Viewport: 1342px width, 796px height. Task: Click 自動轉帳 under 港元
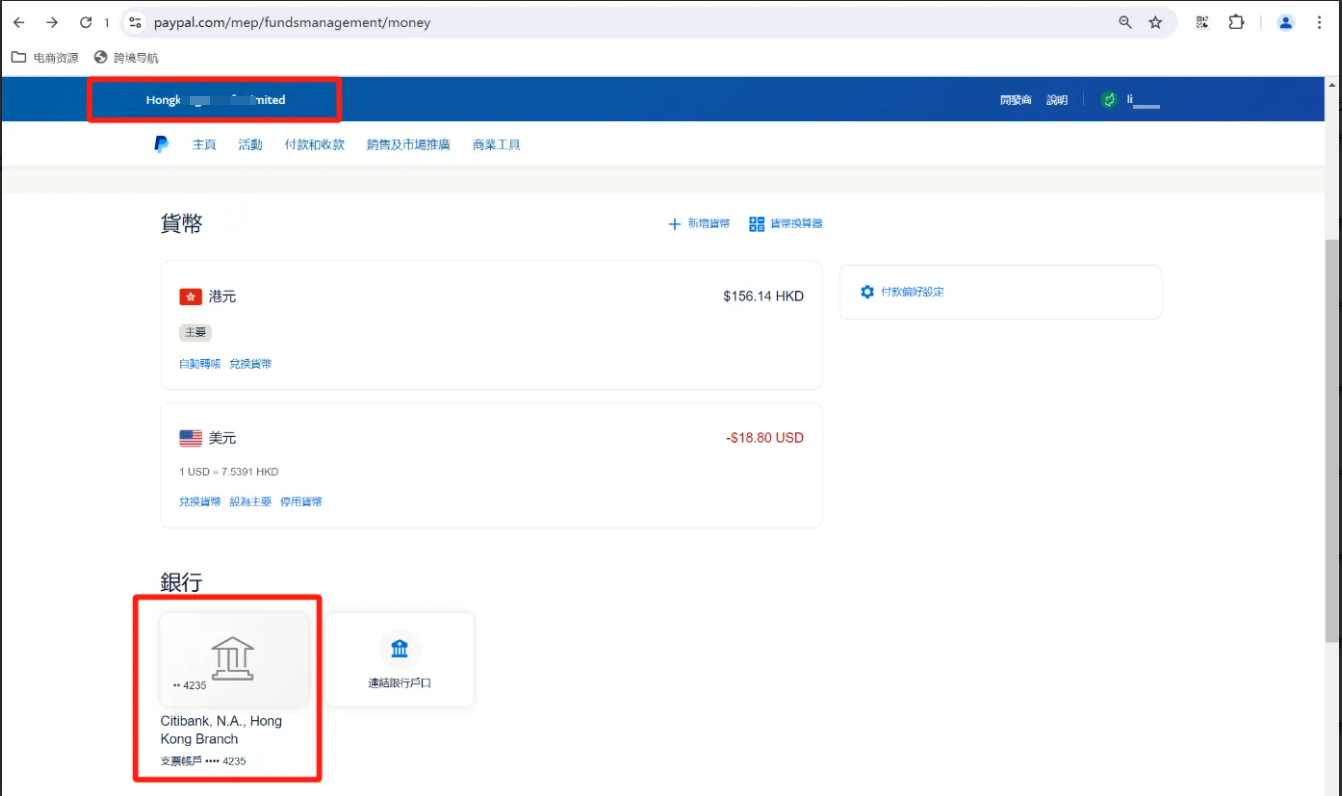tap(200, 364)
